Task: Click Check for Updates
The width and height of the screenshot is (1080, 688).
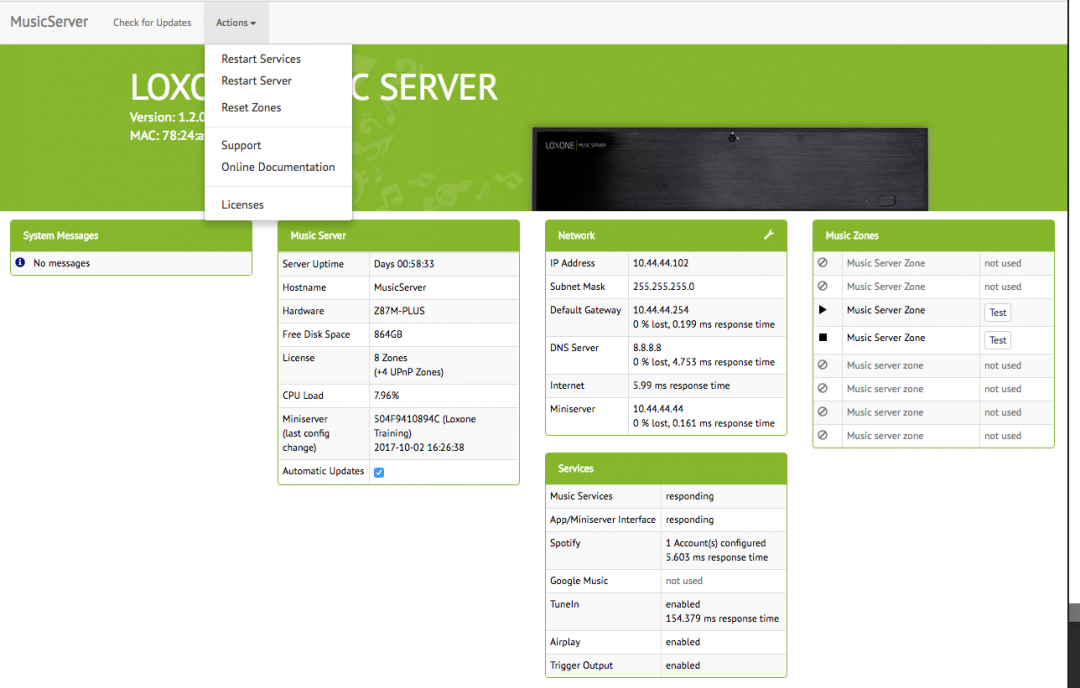Action: click(152, 22)
